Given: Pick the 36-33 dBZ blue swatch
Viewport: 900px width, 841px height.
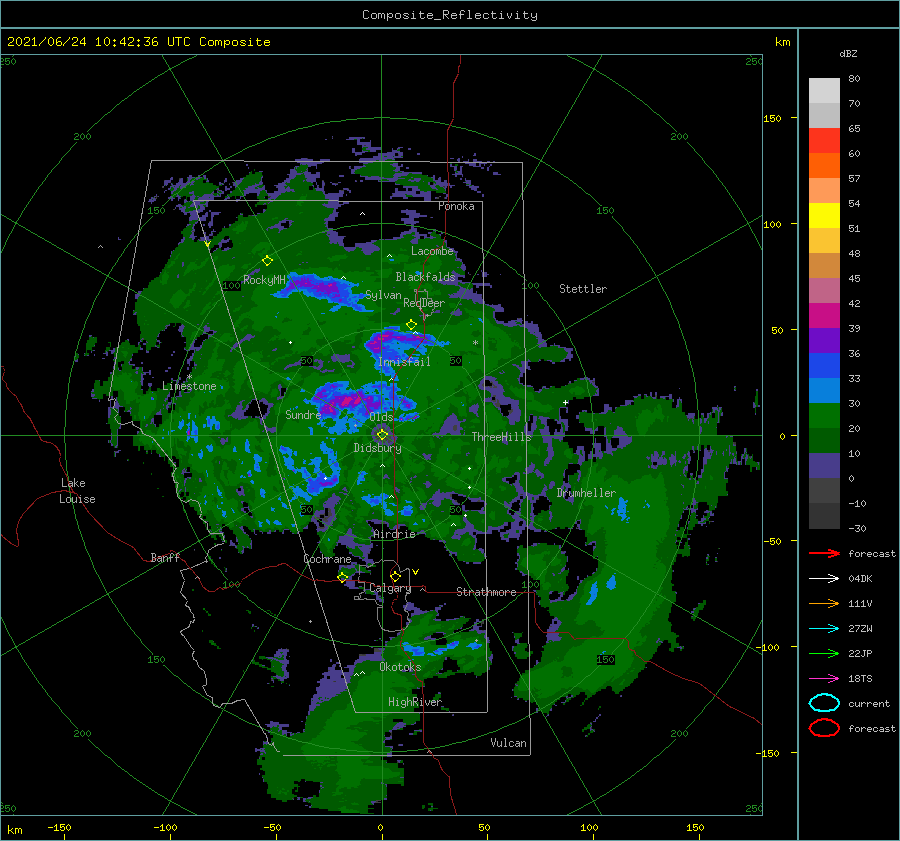Looking at the screenshot, I should tap(824, 366).
